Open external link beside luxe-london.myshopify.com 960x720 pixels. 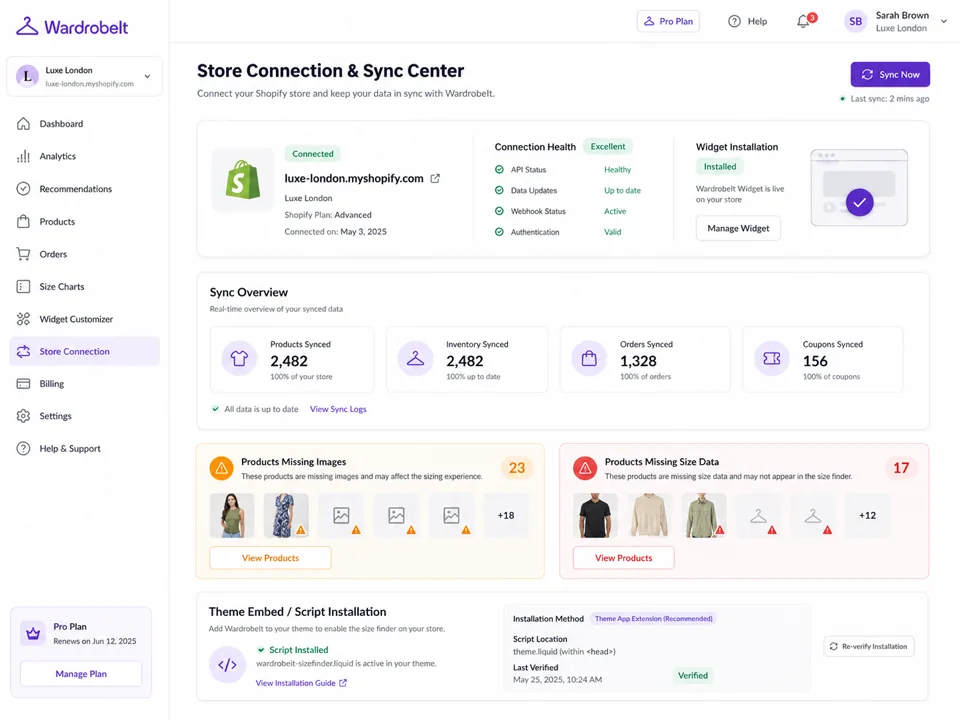[x=435, y=178]
